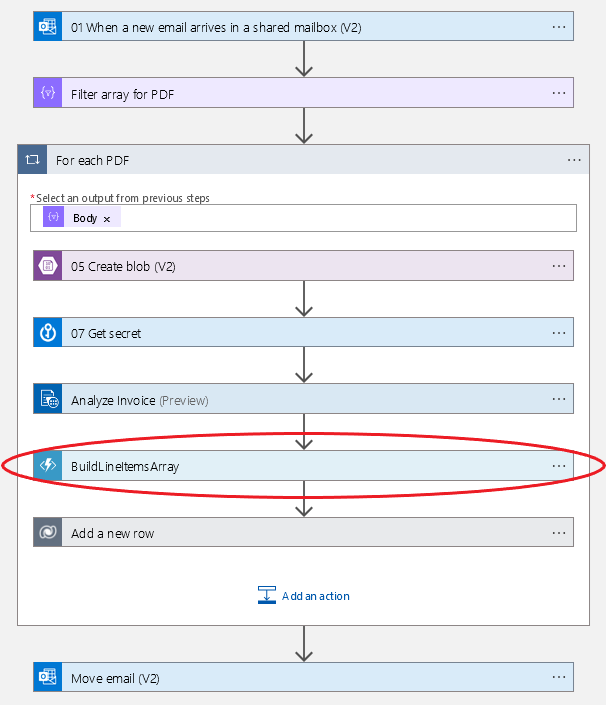Screen dimensions: 606x705
Task: Expand the Move email (V2) step
Action: pyautogui.click(x=300, y=678)
